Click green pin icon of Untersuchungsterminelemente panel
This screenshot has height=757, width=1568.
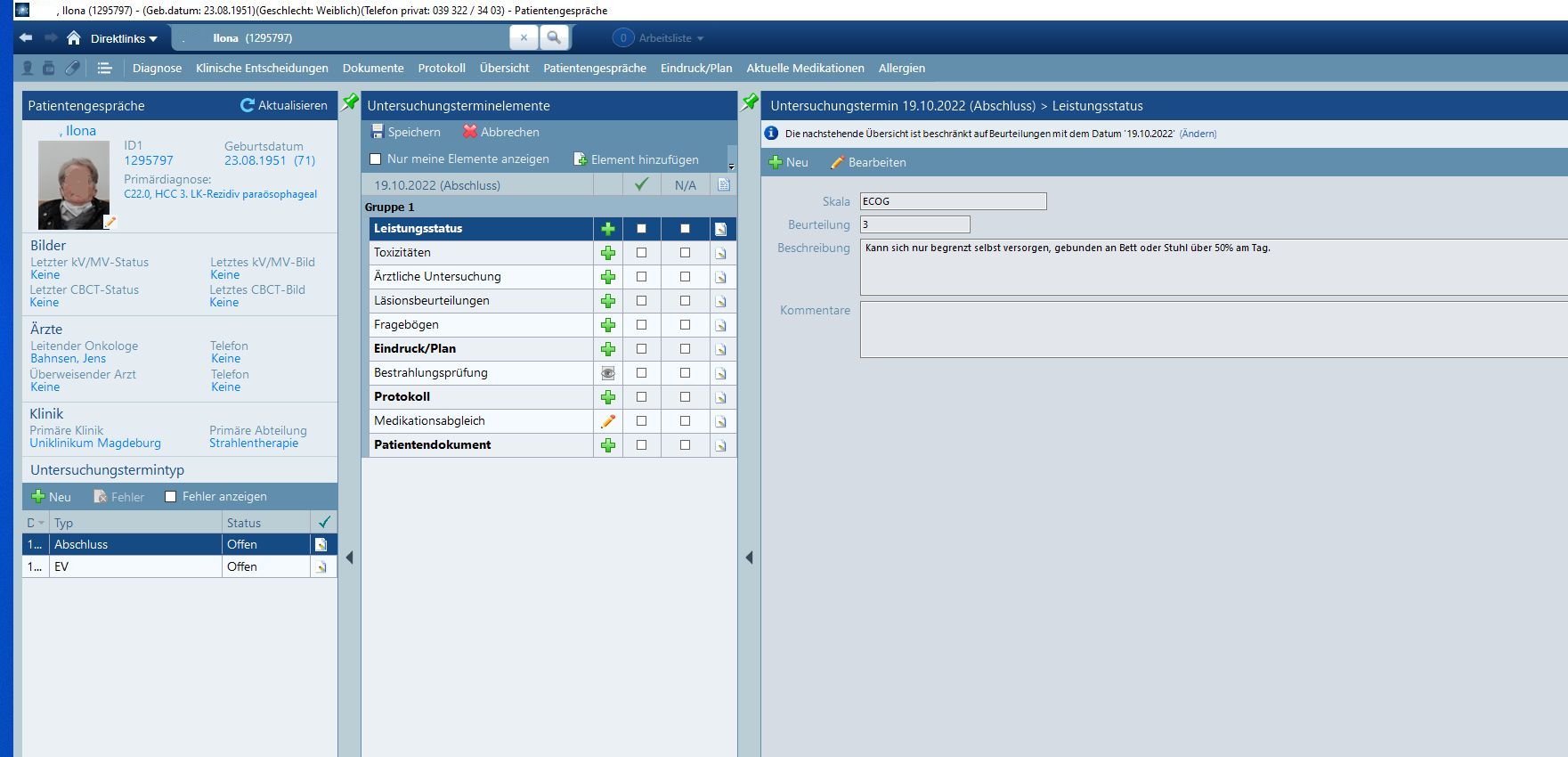[x=351, y=102]
